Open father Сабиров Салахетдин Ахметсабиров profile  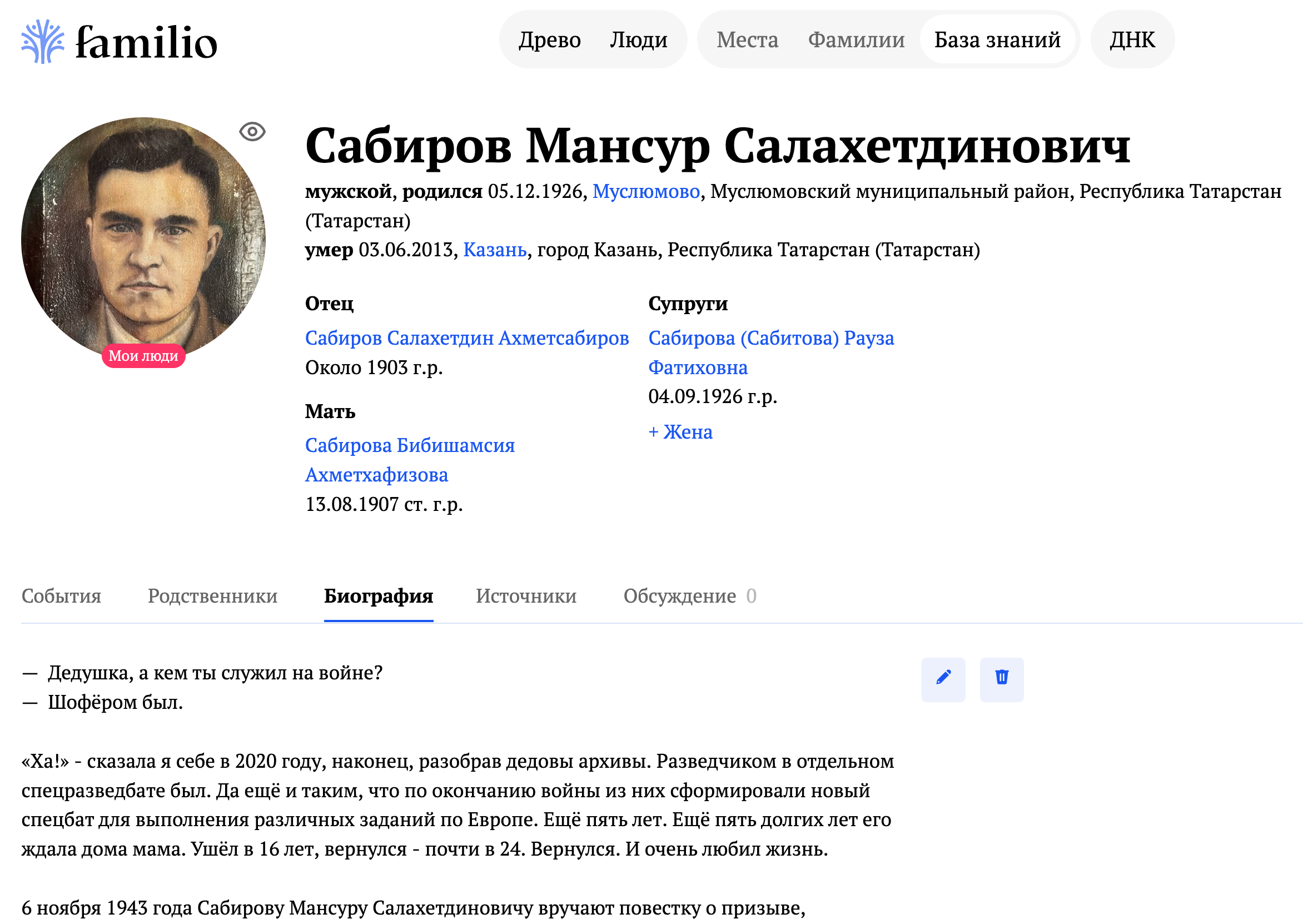click(467, 338)
